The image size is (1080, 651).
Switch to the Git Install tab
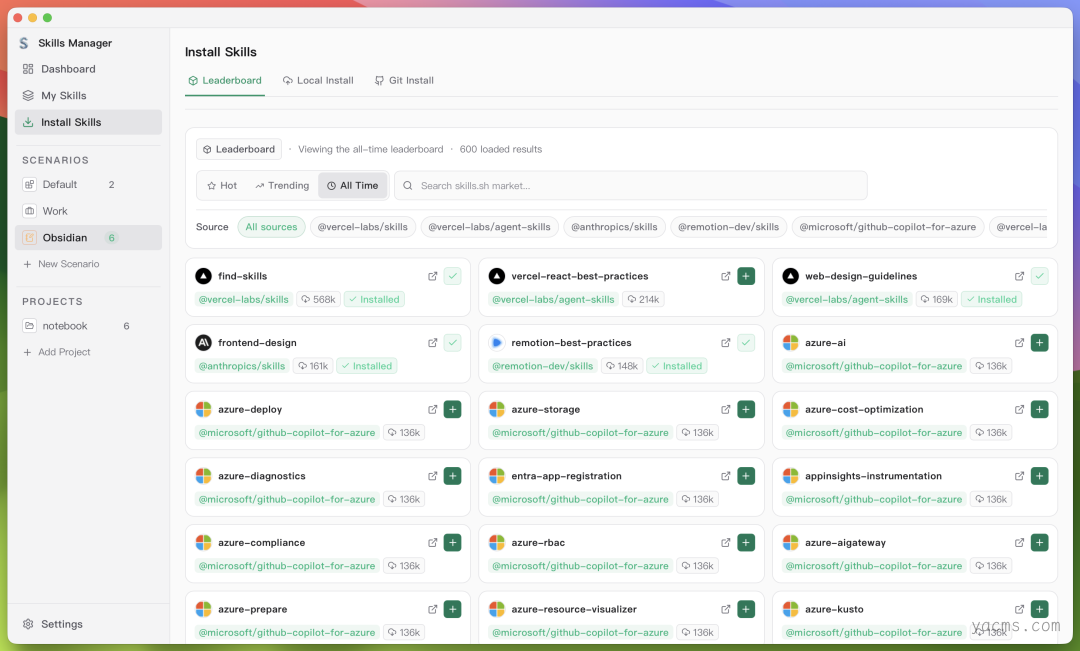click(x=404, y=81)
